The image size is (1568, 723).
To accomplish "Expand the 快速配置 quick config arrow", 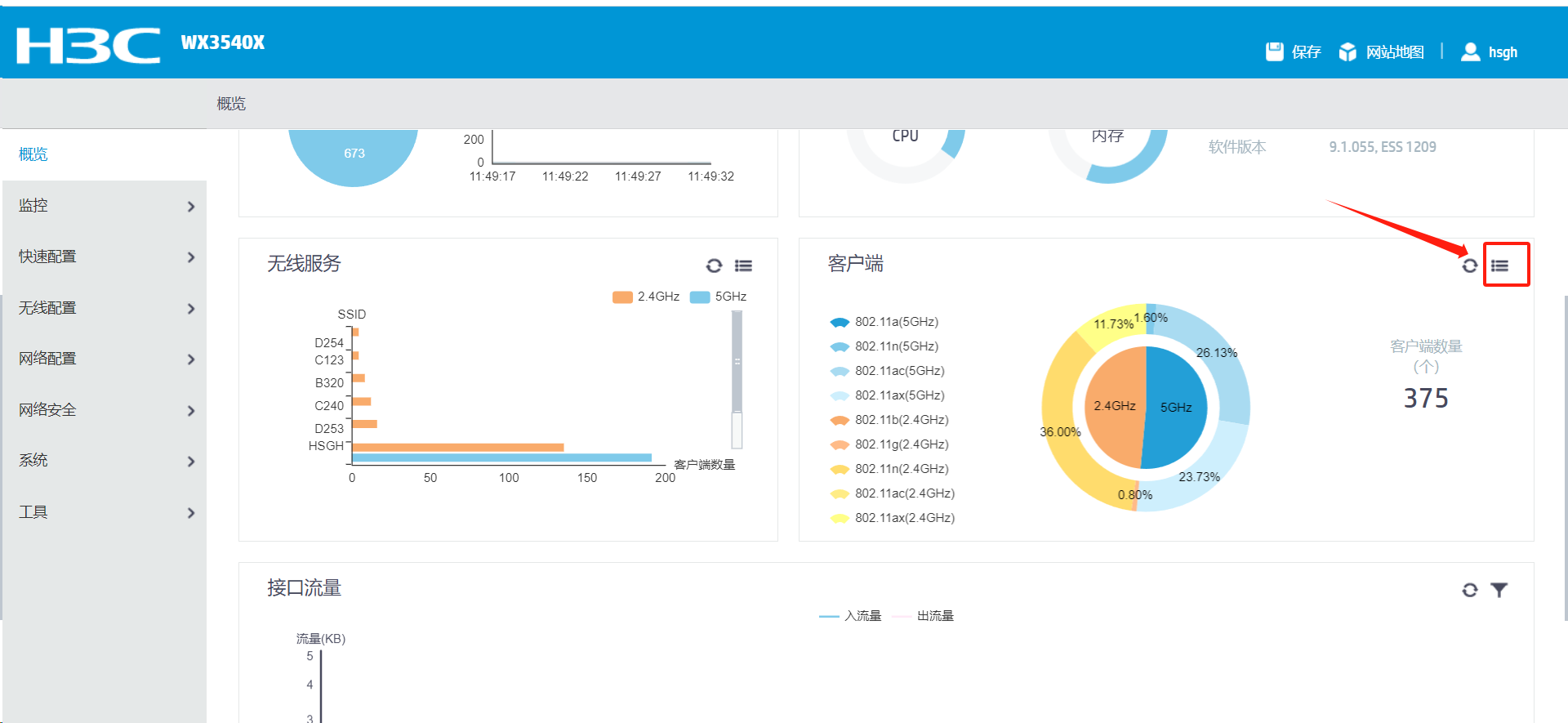I will click(x=191, y=257).
